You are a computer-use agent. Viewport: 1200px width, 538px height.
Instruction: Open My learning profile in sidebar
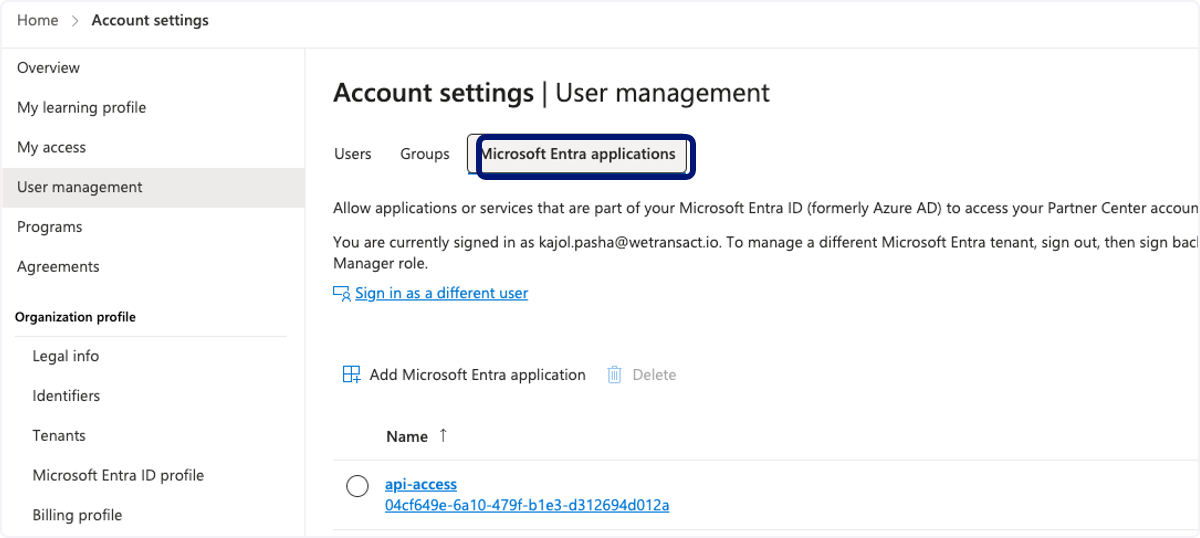coord(154,108)
